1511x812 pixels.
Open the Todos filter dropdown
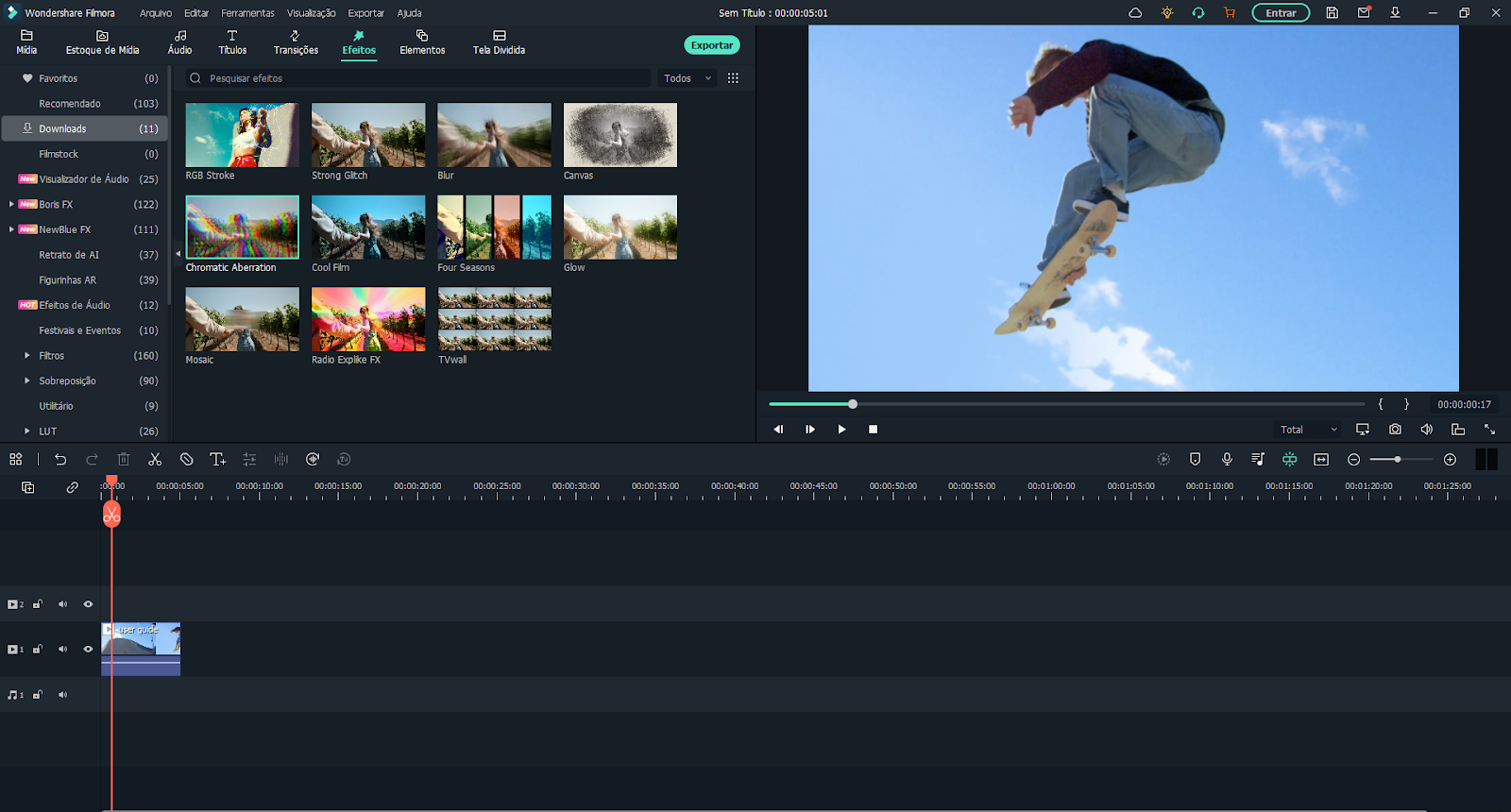687,78
